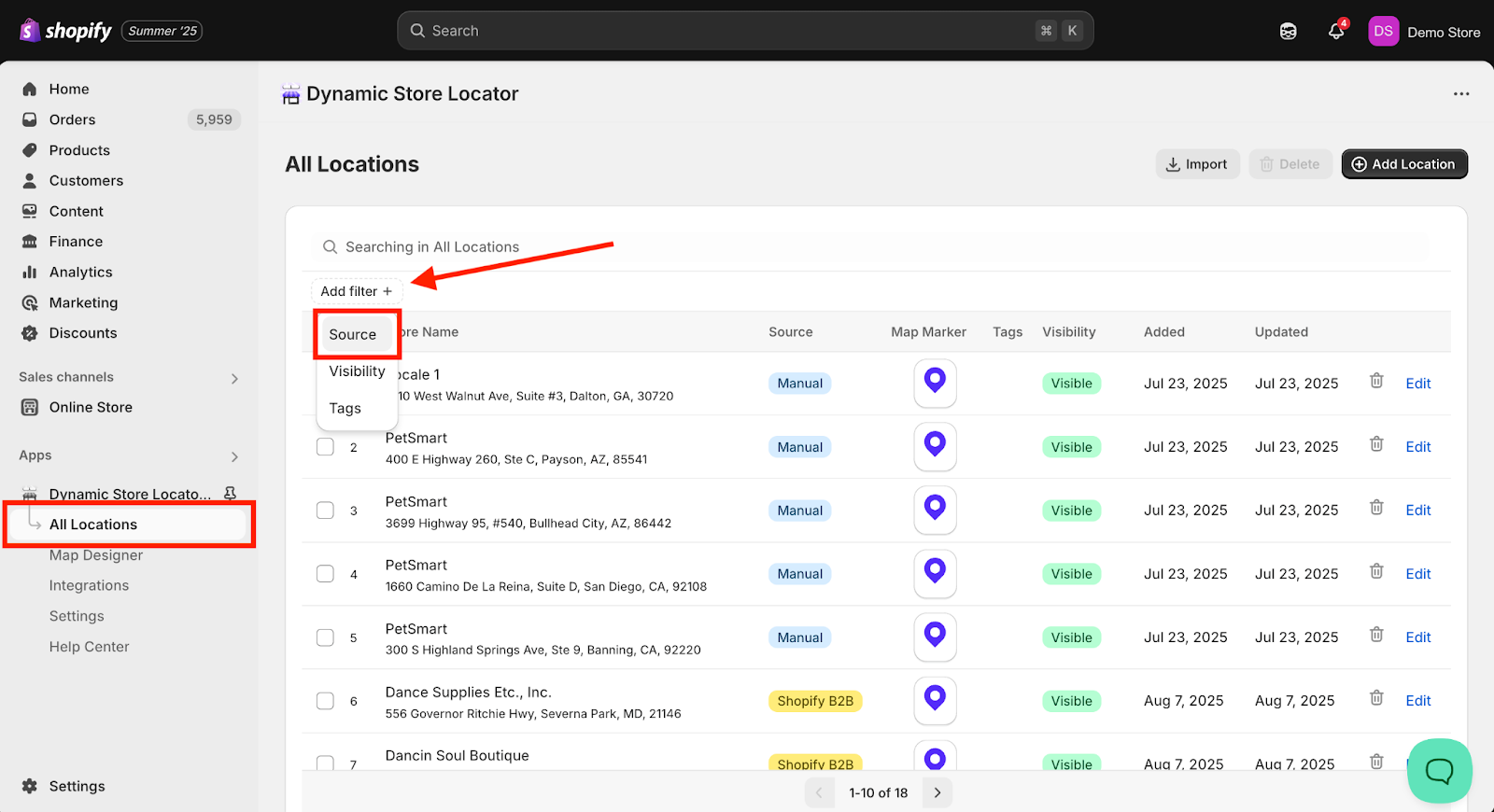Open the Help Center page

(x=89, y=647)
